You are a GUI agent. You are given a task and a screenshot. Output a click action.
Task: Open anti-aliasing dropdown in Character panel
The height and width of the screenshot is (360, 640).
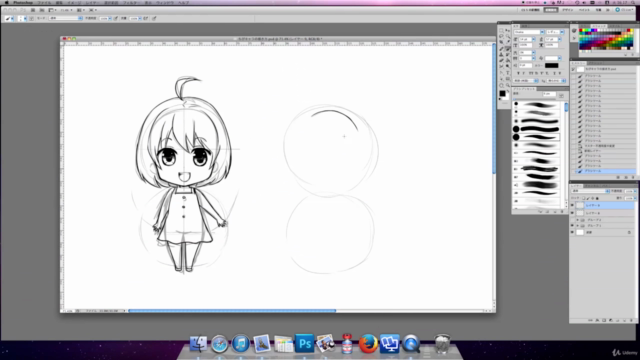(557, 80)
